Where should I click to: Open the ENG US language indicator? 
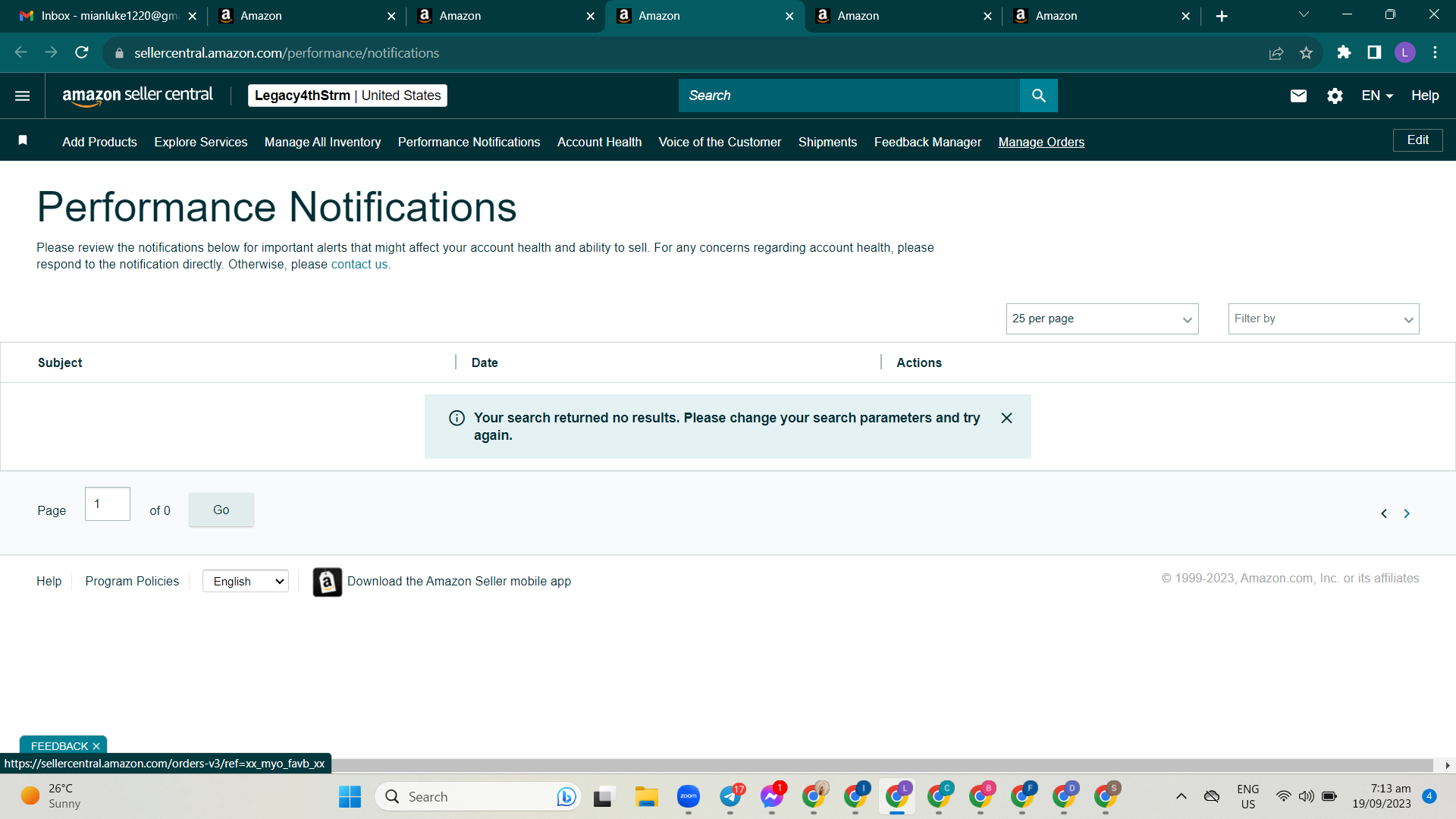pos(1247,796)
